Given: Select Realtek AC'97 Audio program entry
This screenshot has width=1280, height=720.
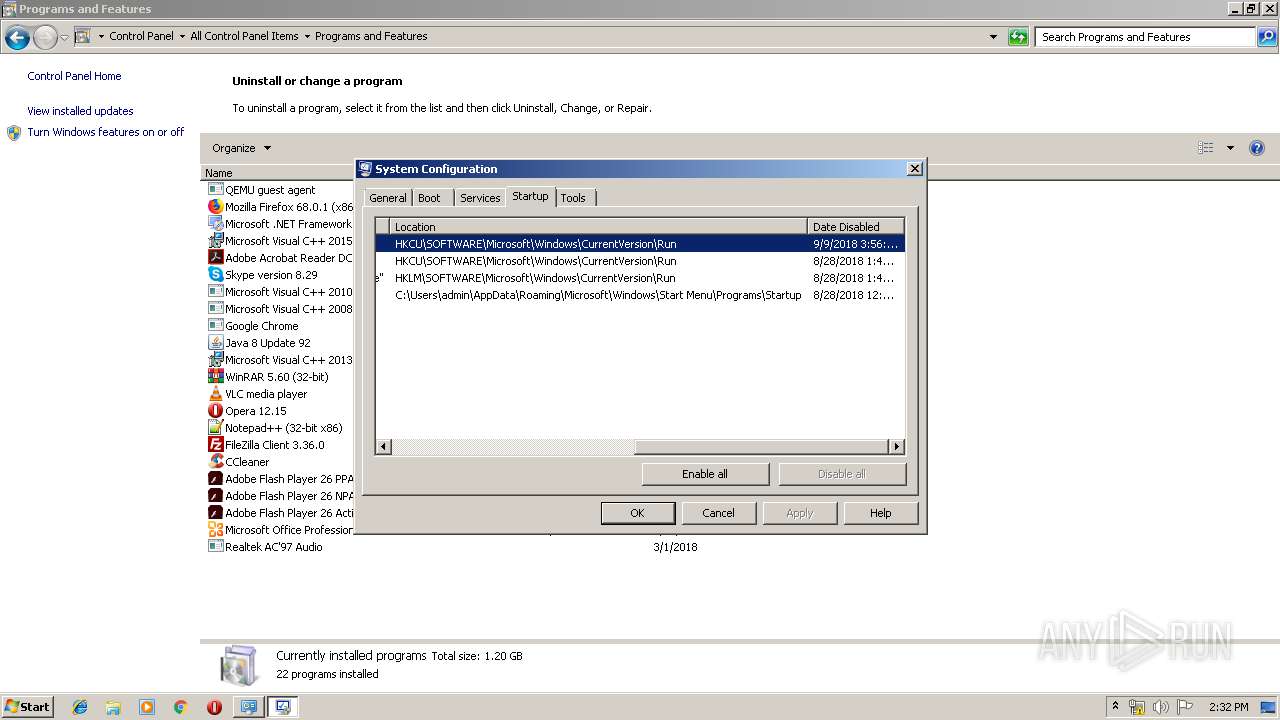Looking at the screenshot, I should click(x=273, y=547).
